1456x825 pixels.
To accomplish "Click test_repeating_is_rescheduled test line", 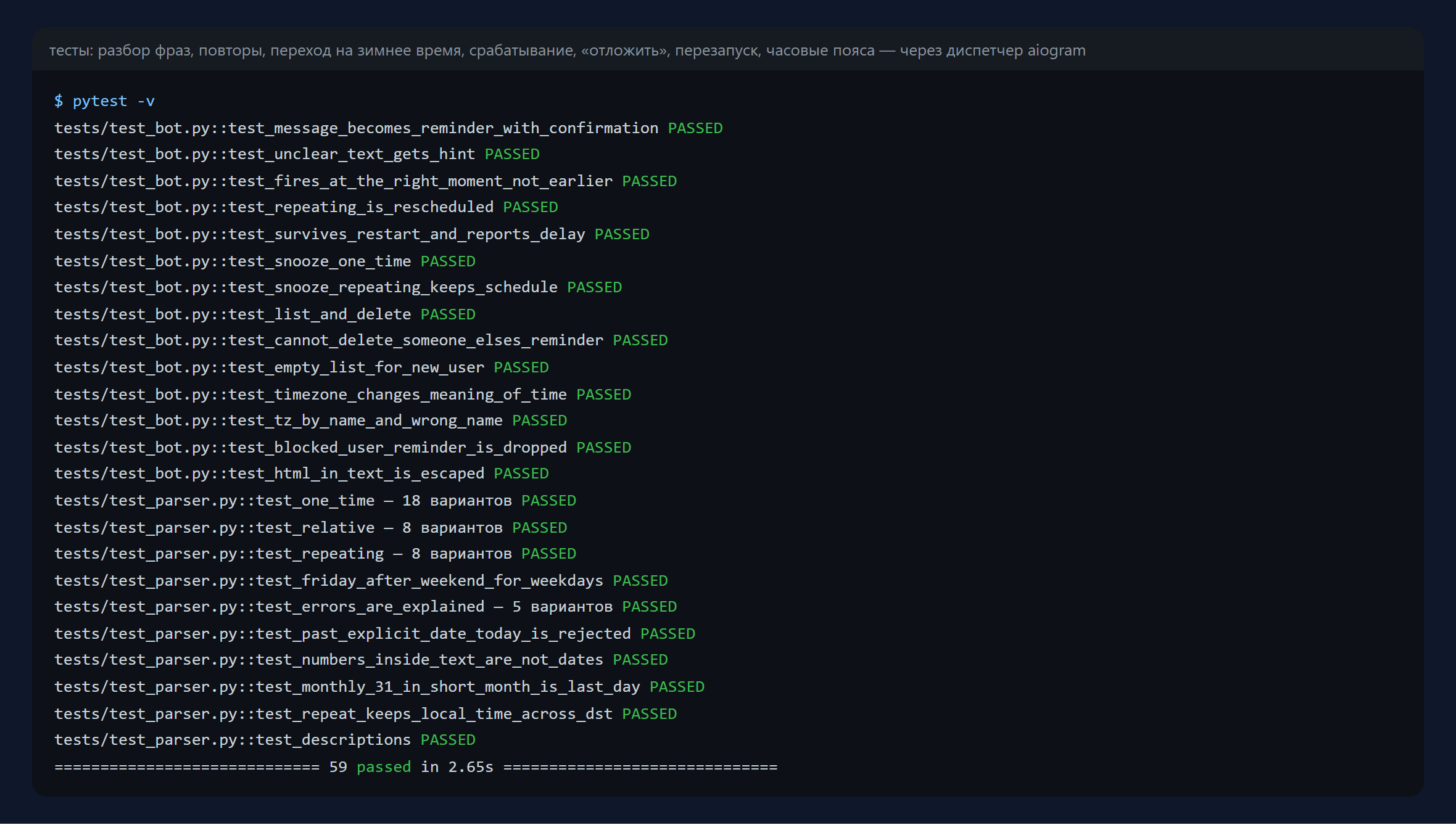I will coord(306,207).
